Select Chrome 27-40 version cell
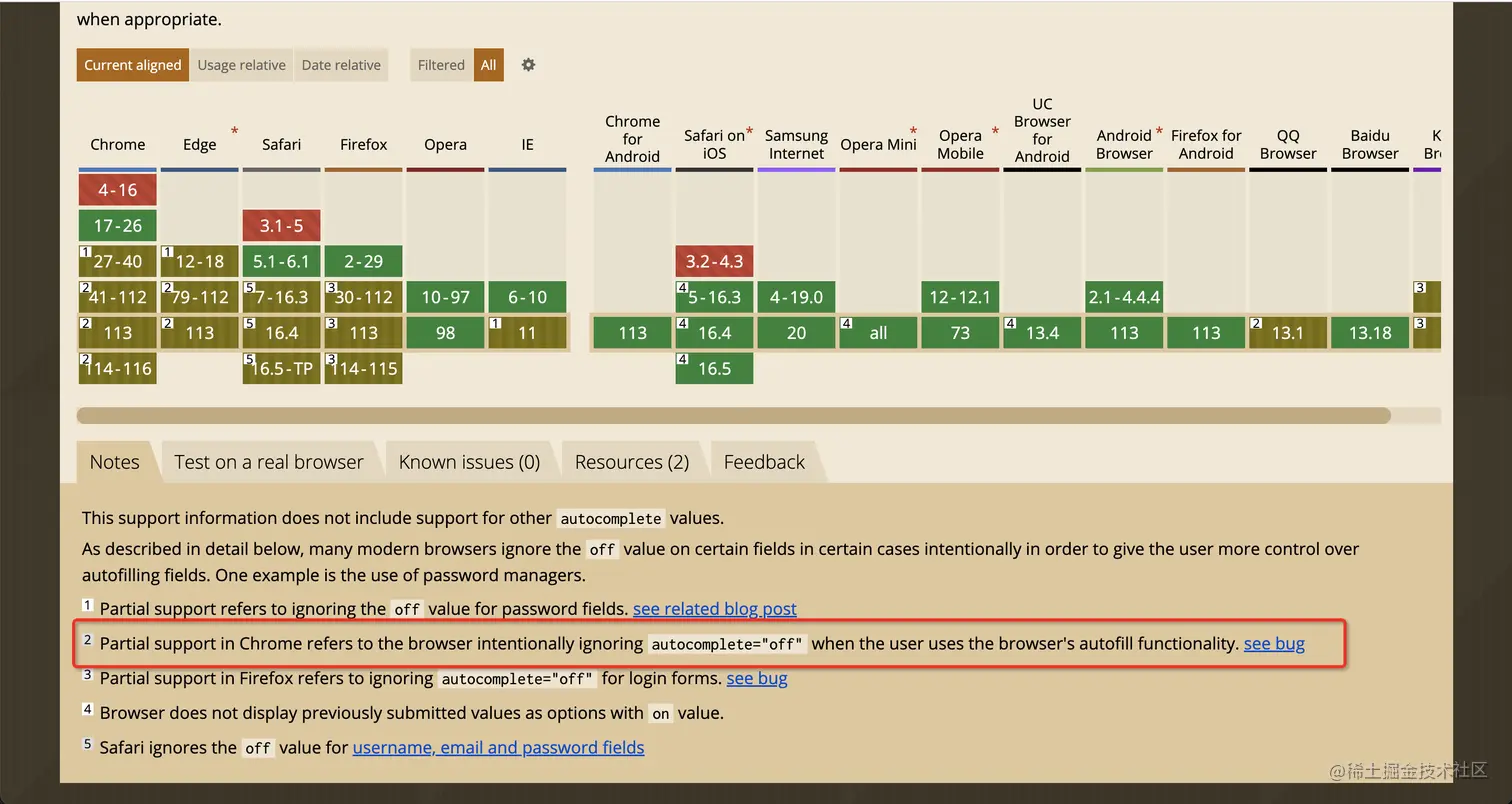Viewport: 1512px width, 804px height. (x=118, y=261)
